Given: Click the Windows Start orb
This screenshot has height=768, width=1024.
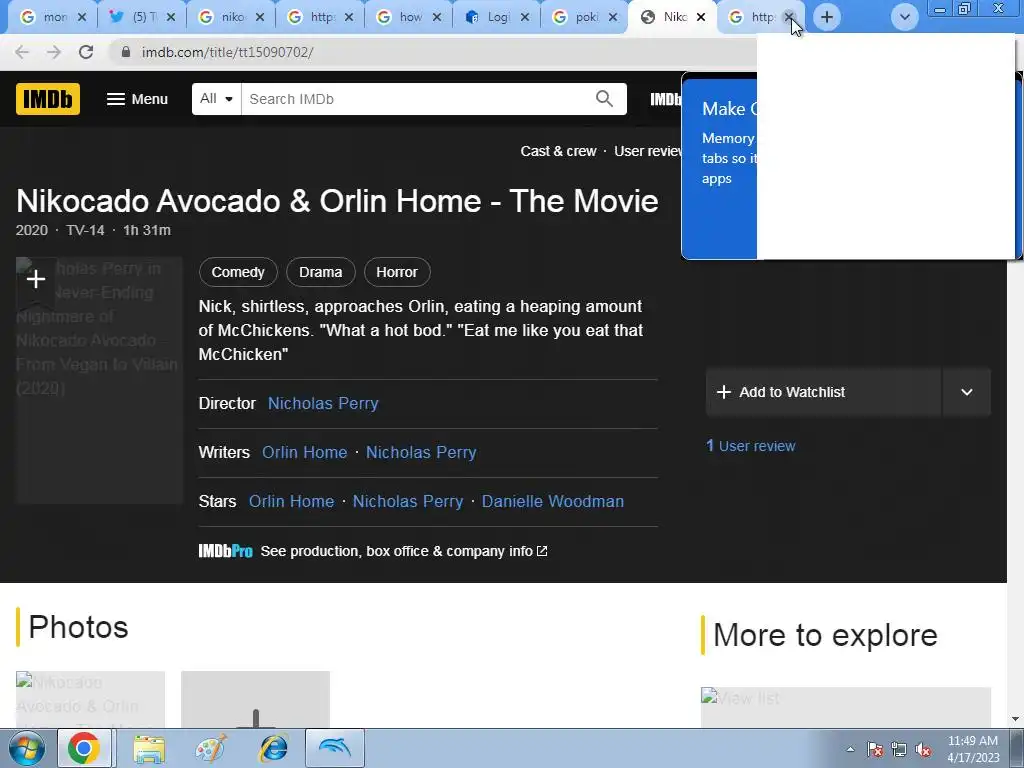Looking at the screenshot, I should [27, 748].
